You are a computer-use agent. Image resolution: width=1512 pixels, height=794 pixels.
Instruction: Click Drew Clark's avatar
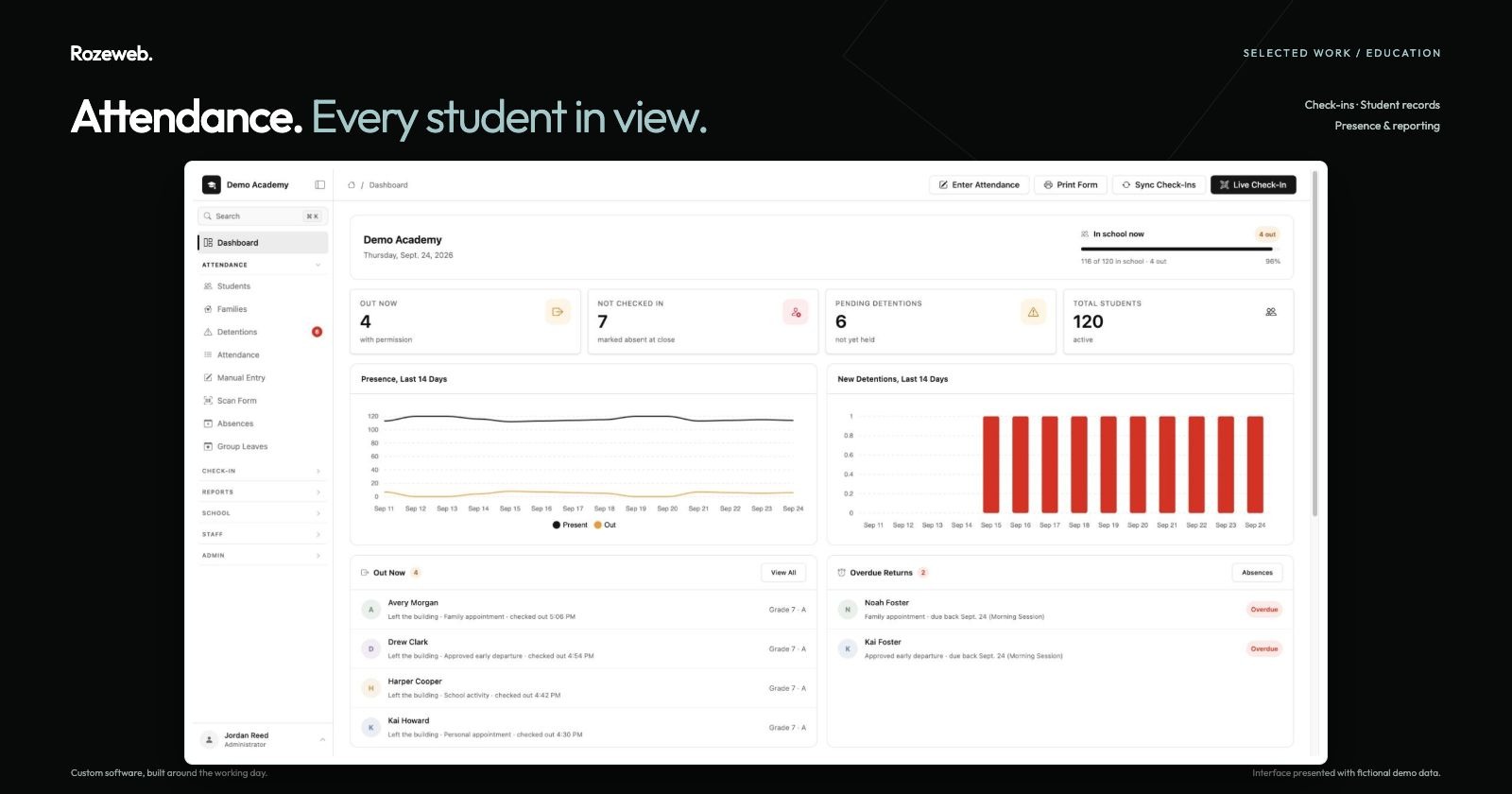(371, 649)
